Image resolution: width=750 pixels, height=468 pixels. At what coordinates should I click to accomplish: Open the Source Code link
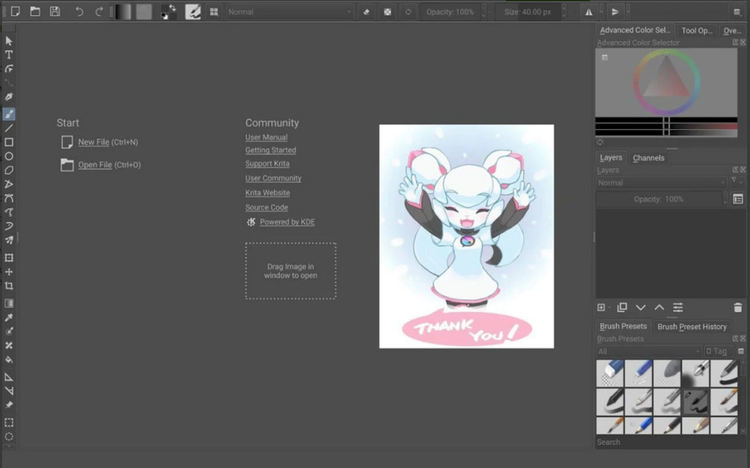(266, 208)
